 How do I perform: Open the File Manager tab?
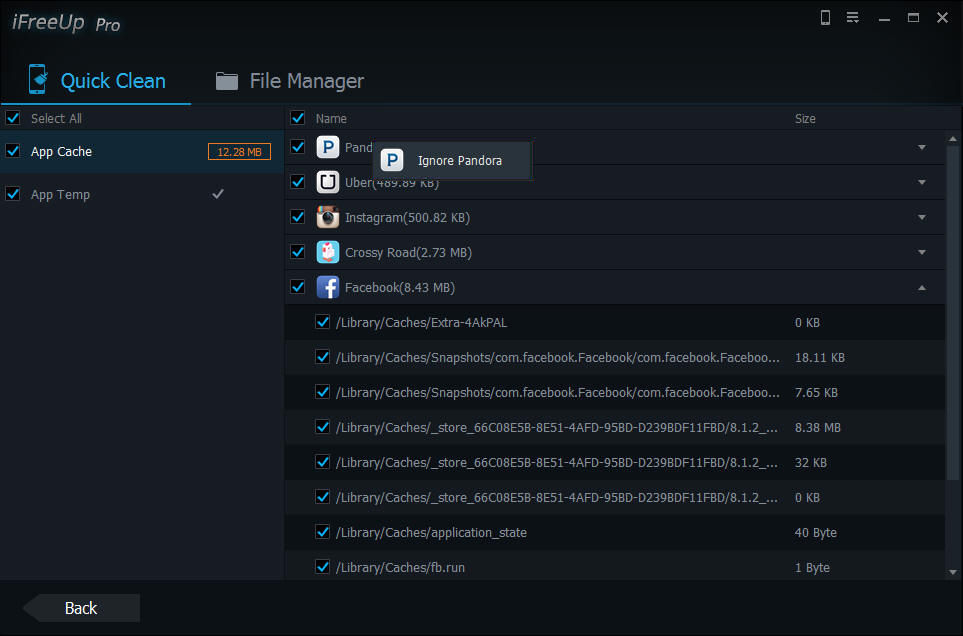click(x=290, y=81)
